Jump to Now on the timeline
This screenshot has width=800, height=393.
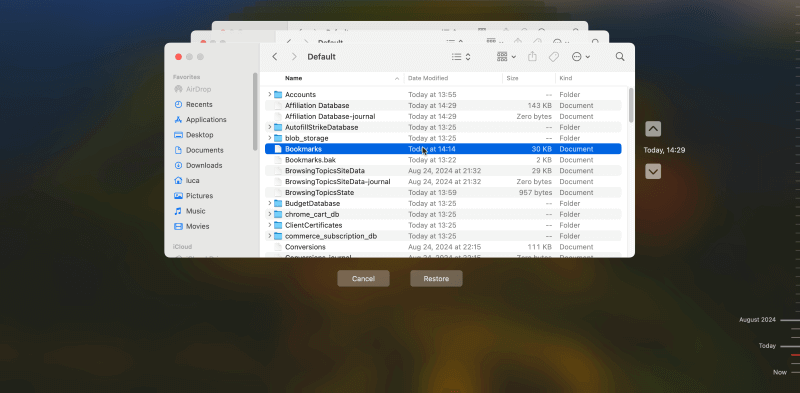tap(780, 373)
